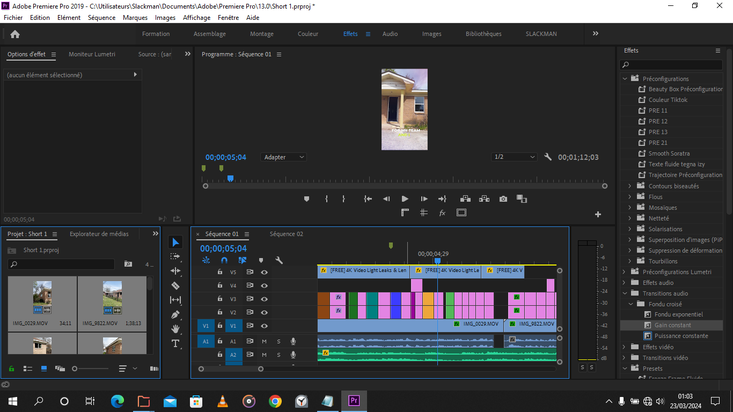Image resolution: width=733 pixels, height=412 pixels.
Task: Open the 1/2 playback resolution dropdown
Action: point(513,157)
